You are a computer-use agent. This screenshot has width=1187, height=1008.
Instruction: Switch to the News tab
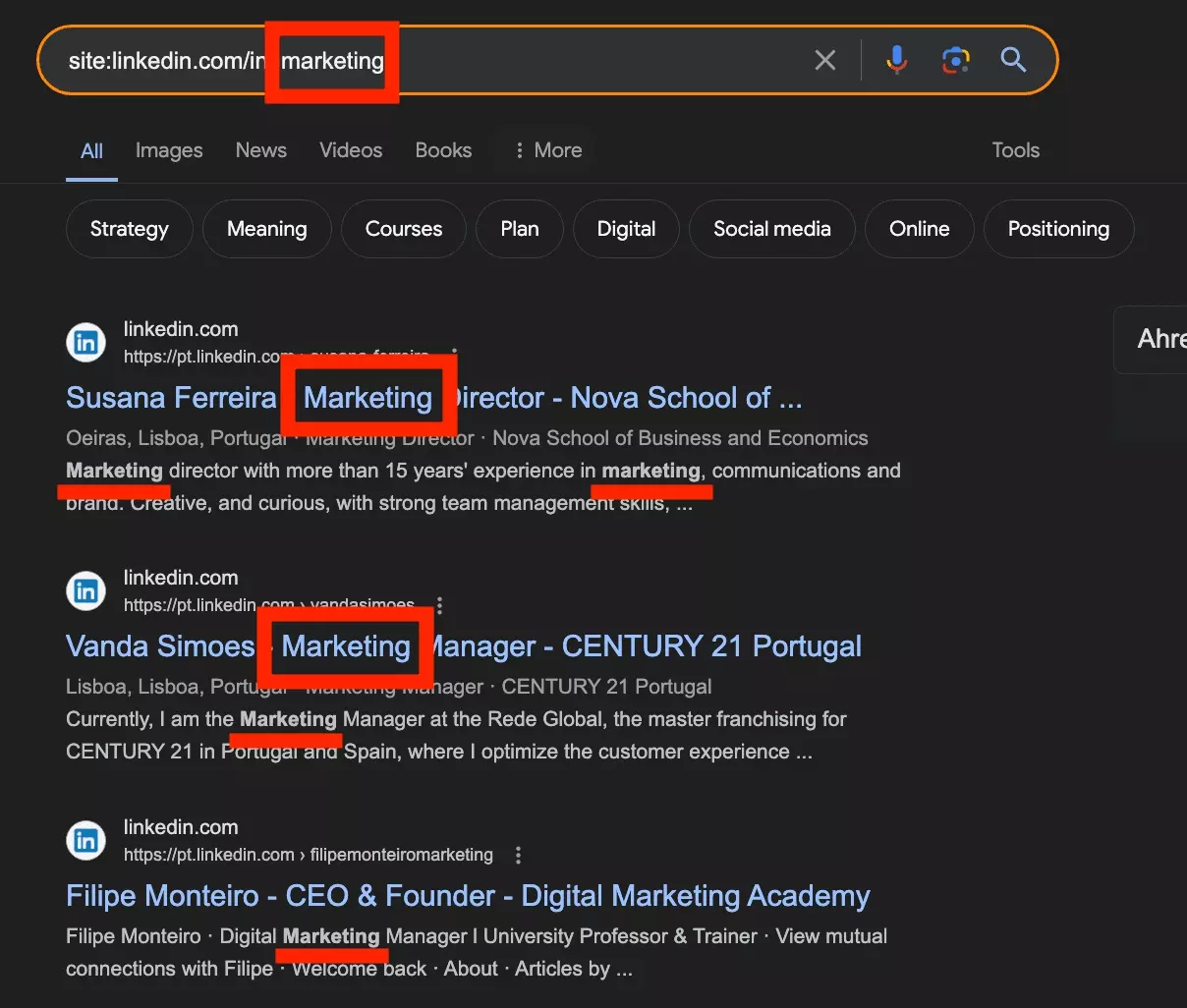(x=260, y=149)
